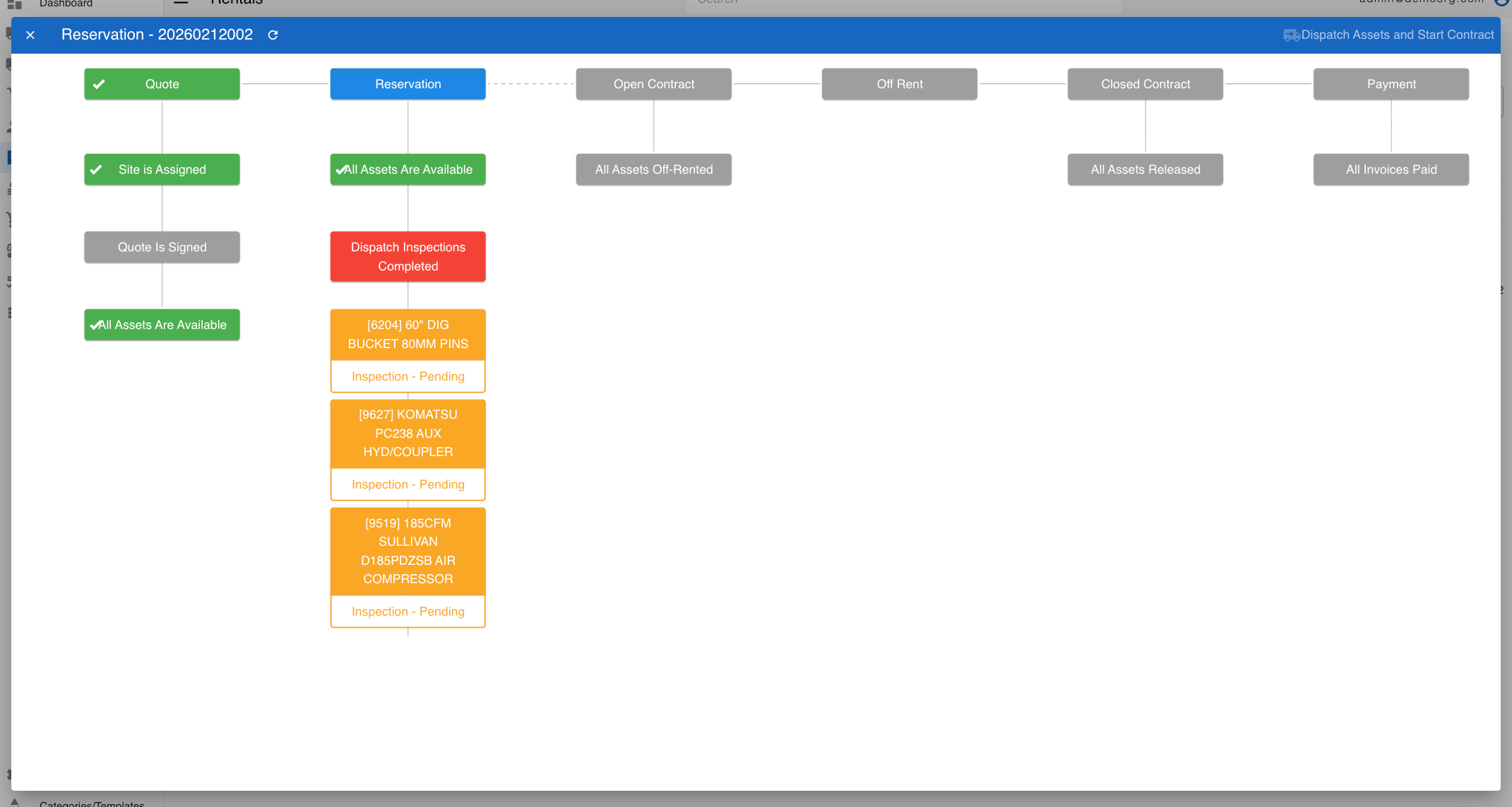This screenshot has height=807, width=1512.
Task: Click the dispatch truck icon in the header
Action: tap(1291, 35)
